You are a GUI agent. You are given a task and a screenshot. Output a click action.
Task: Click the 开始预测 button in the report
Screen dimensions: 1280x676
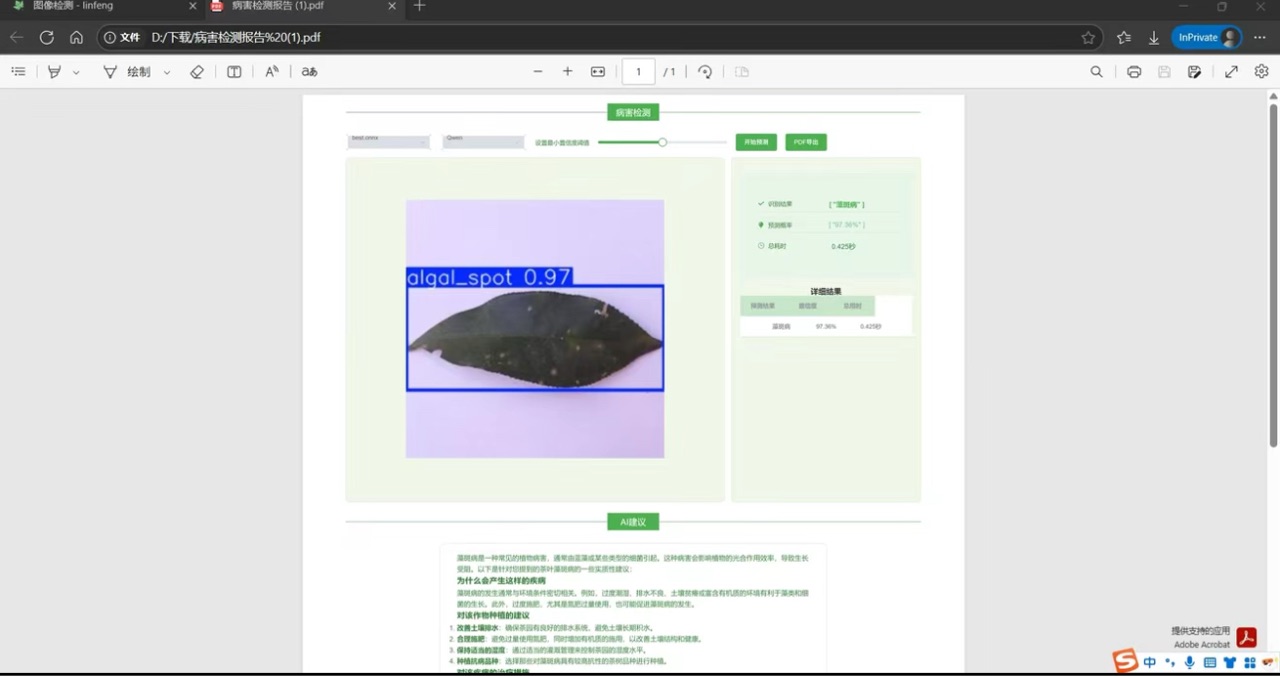756,141
